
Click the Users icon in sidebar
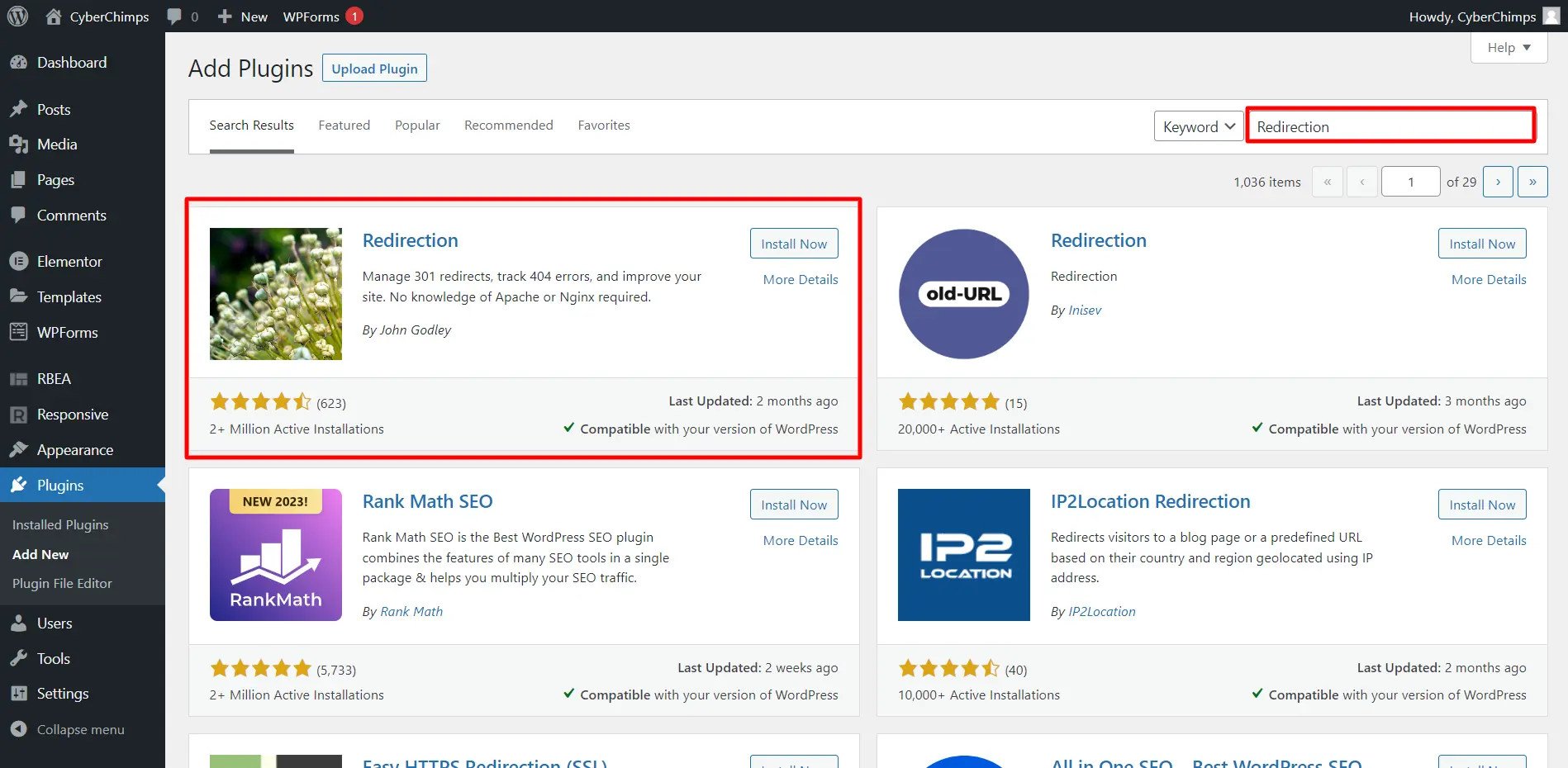(18, 623)
